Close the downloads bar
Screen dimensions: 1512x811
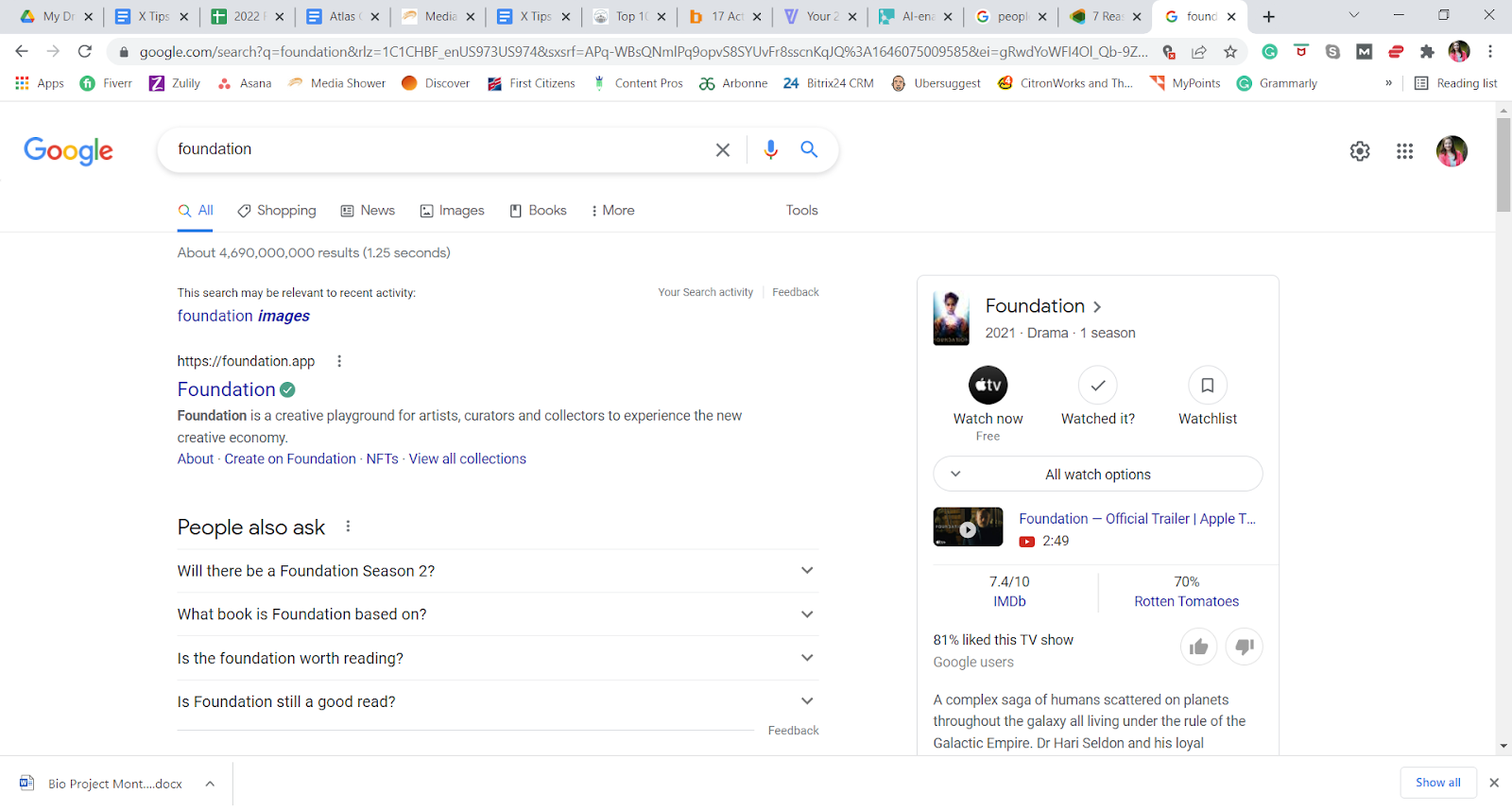coord(1494,783)
